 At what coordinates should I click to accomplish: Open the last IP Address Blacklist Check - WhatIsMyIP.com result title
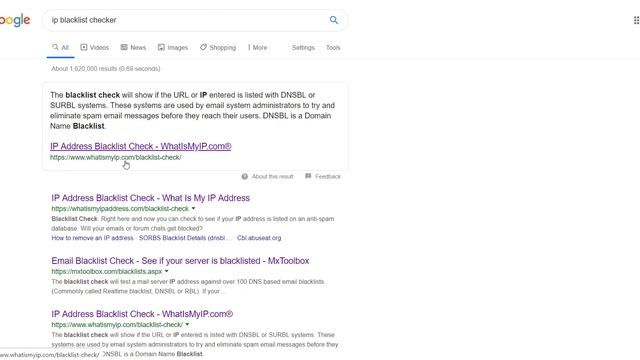click(142, 314)
